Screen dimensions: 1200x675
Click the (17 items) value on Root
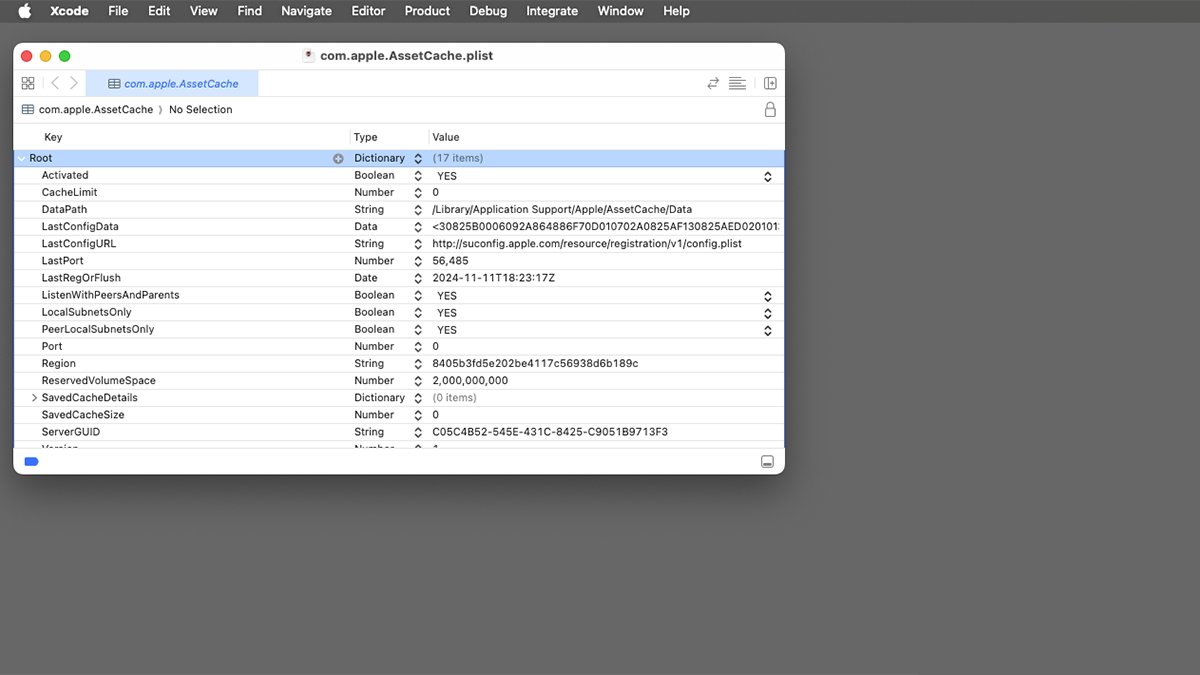click(x=457, y=158)
